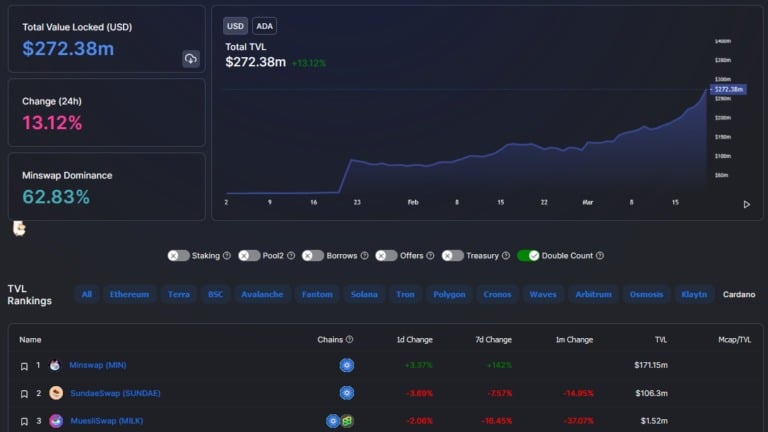
Task: Click the Change (24h) 13.12% value
Action: 52,122
